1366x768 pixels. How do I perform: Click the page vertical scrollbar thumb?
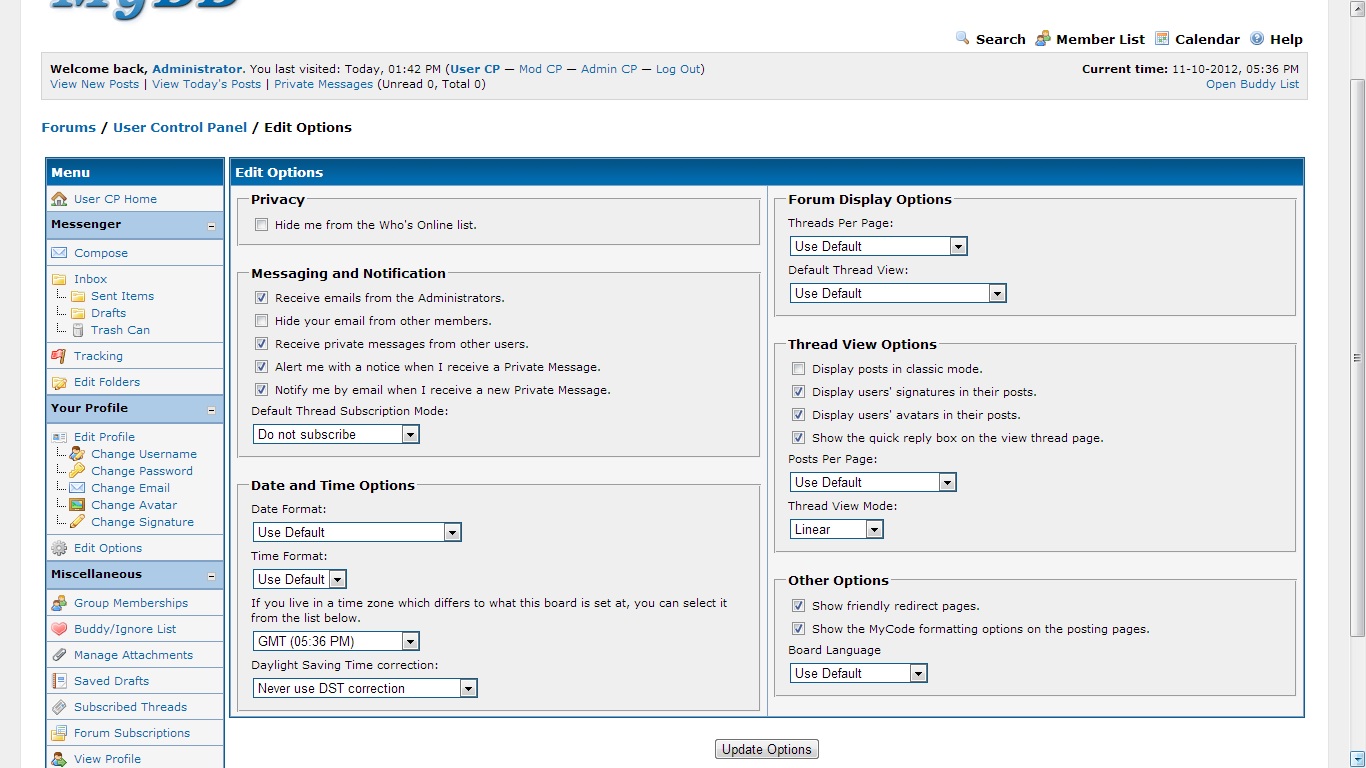click(x=1357, y=355)
